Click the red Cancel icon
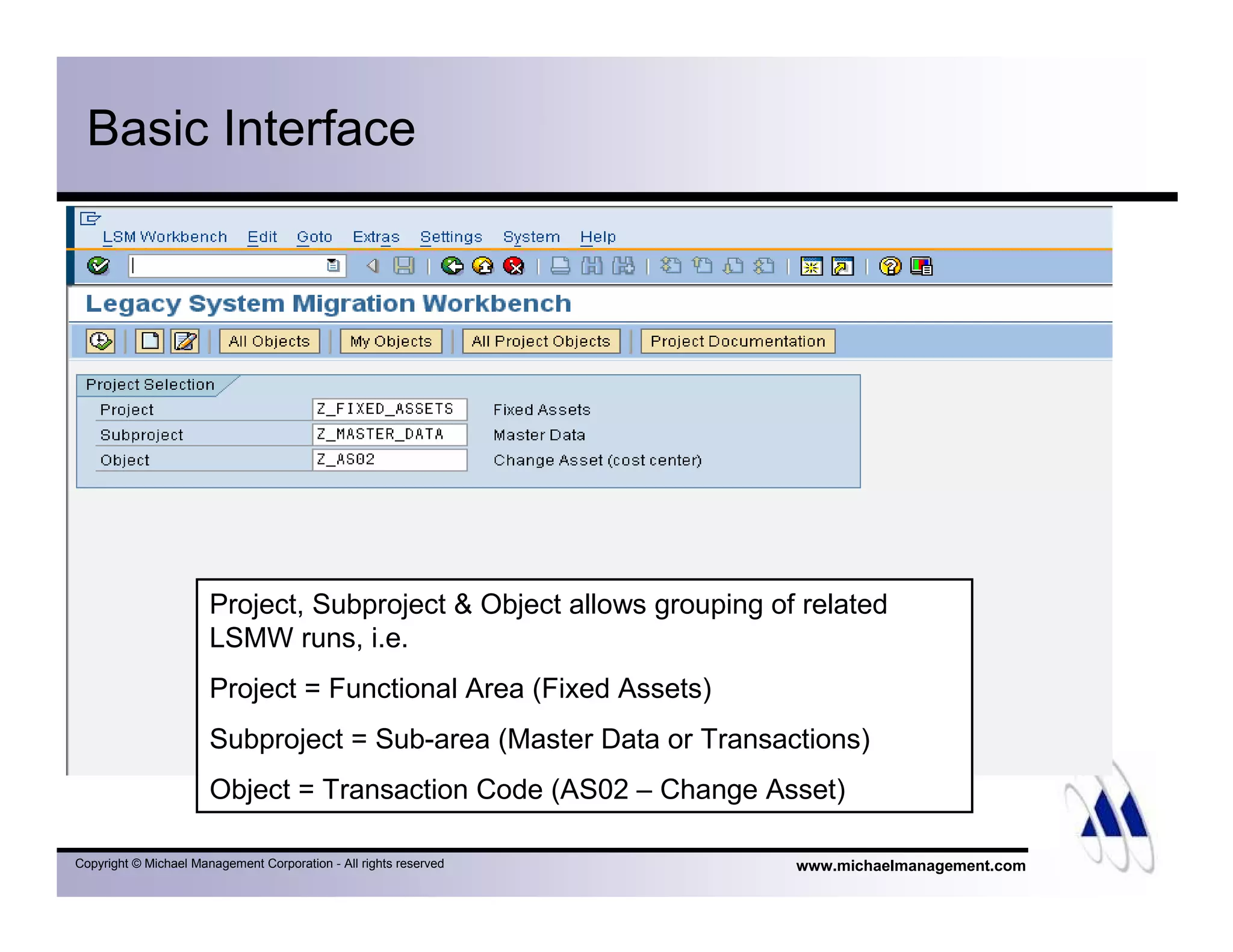This screenshot has height=952, width=1233. (514, 265)
